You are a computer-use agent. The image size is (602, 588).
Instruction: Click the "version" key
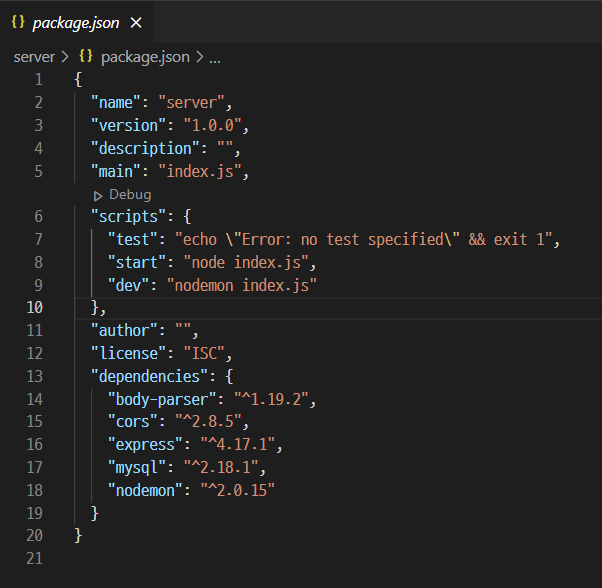129,126
